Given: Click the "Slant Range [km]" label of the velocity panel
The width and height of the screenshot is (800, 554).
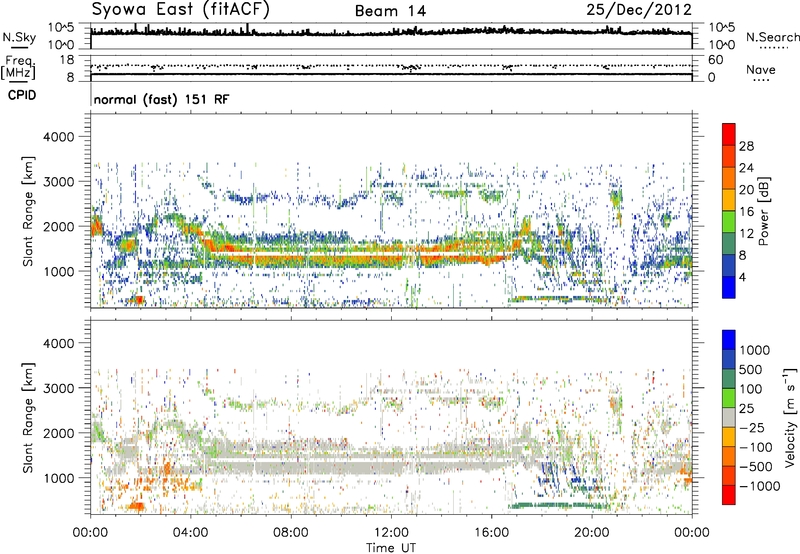Looking at the screenshot, I should click(28, 418).
